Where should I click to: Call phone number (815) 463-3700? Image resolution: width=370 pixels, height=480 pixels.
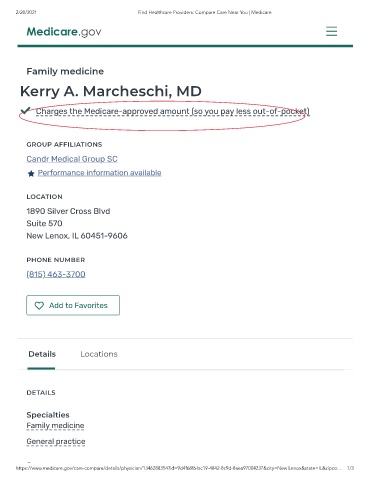tap(56, 274)
